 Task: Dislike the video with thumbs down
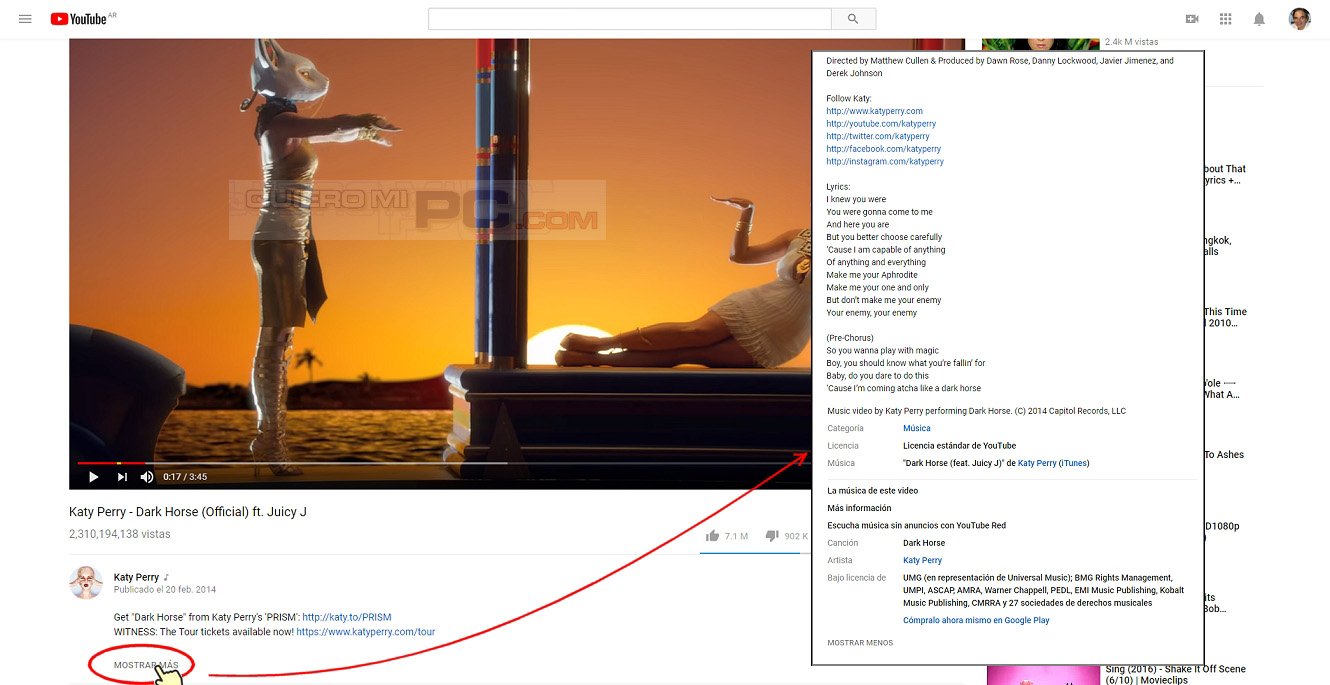[771, 536]
